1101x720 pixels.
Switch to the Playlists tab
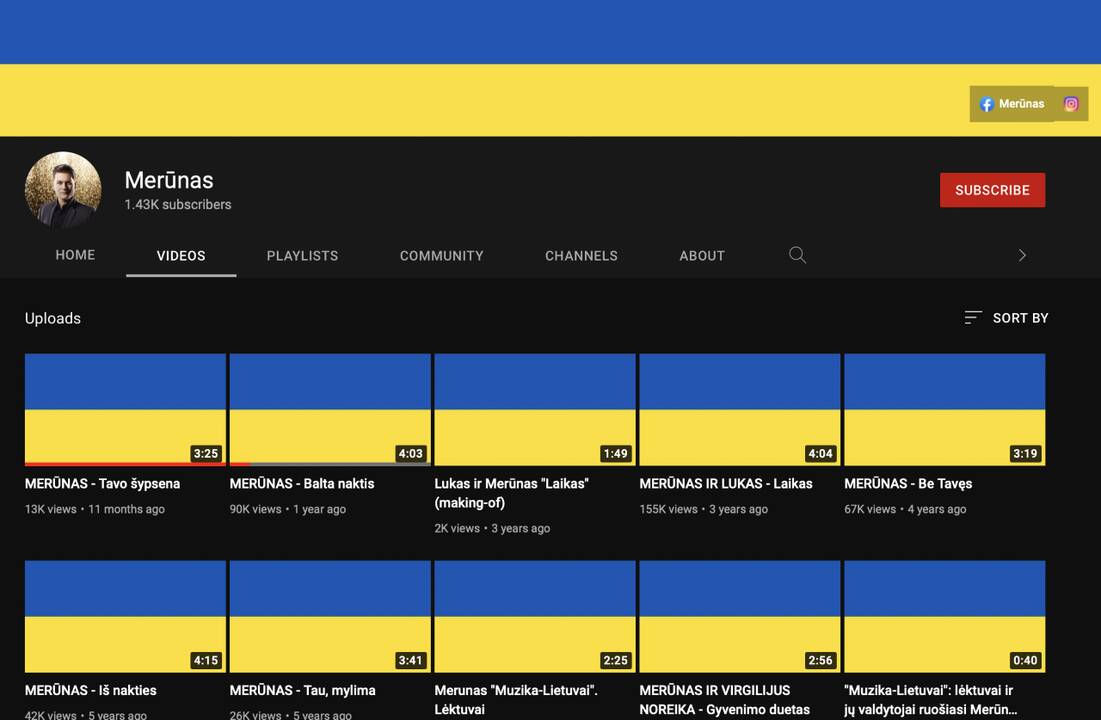303,256
